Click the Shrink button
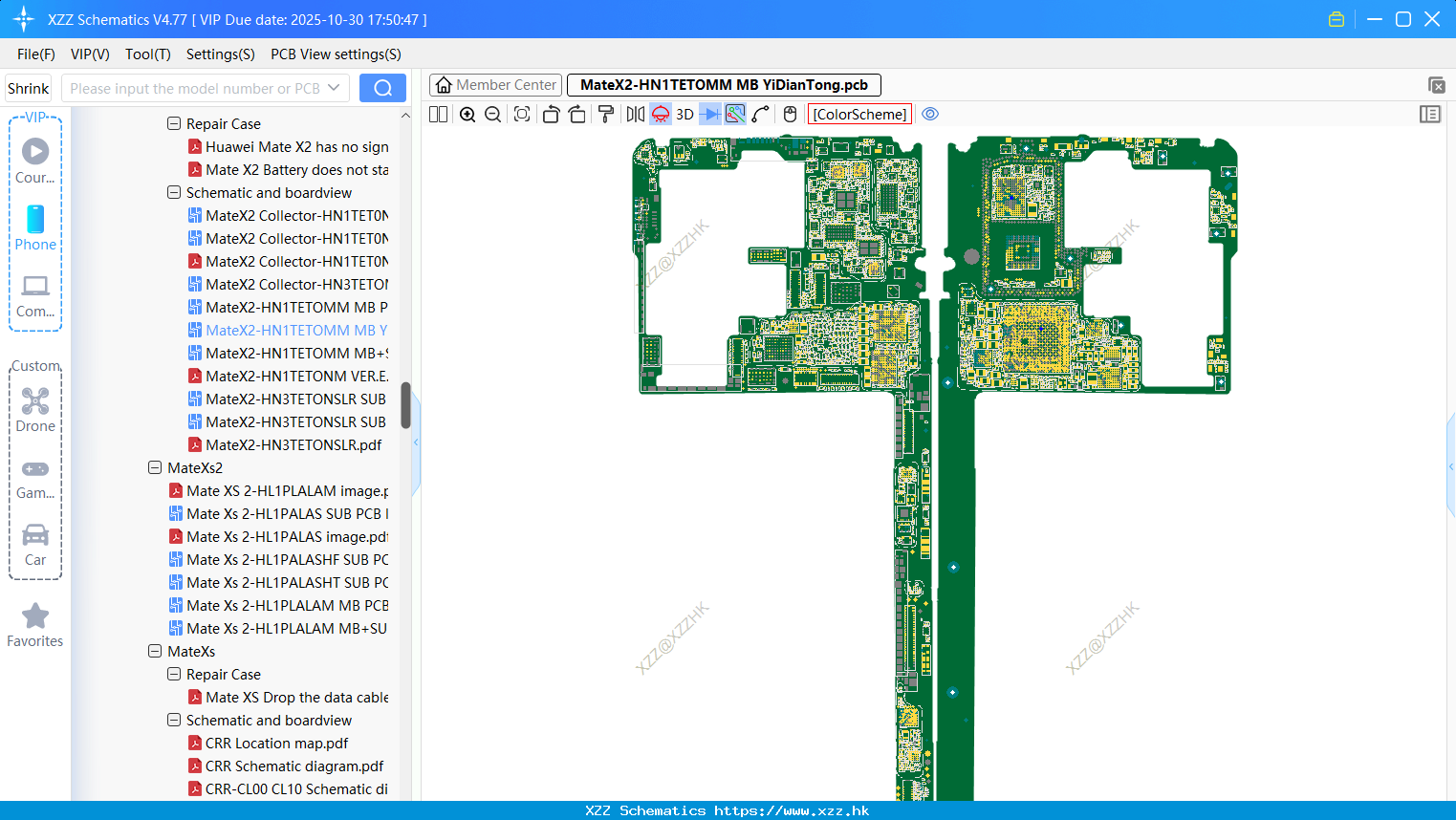Image resolution: width=1456 pixels, height=820 pixels. (x=28, y=88)
